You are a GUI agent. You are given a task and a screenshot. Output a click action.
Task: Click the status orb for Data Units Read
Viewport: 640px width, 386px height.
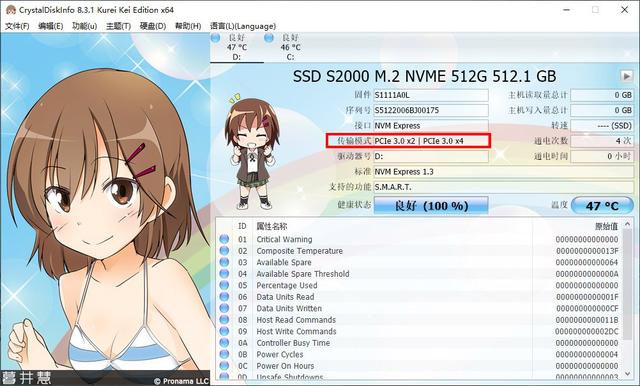[x=224, y=297]
